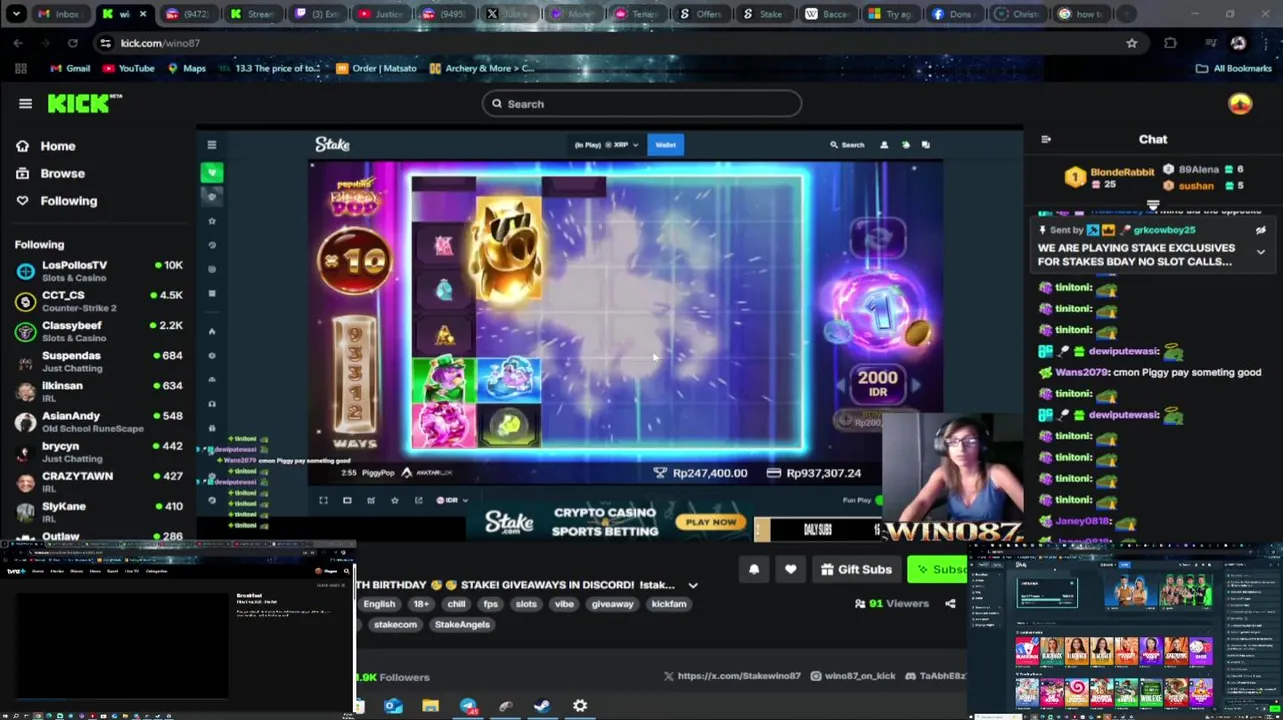The image size is (1283, 720).
Task: Open the browser extensions puzzle icon
Action: [x=1170, y=43]
